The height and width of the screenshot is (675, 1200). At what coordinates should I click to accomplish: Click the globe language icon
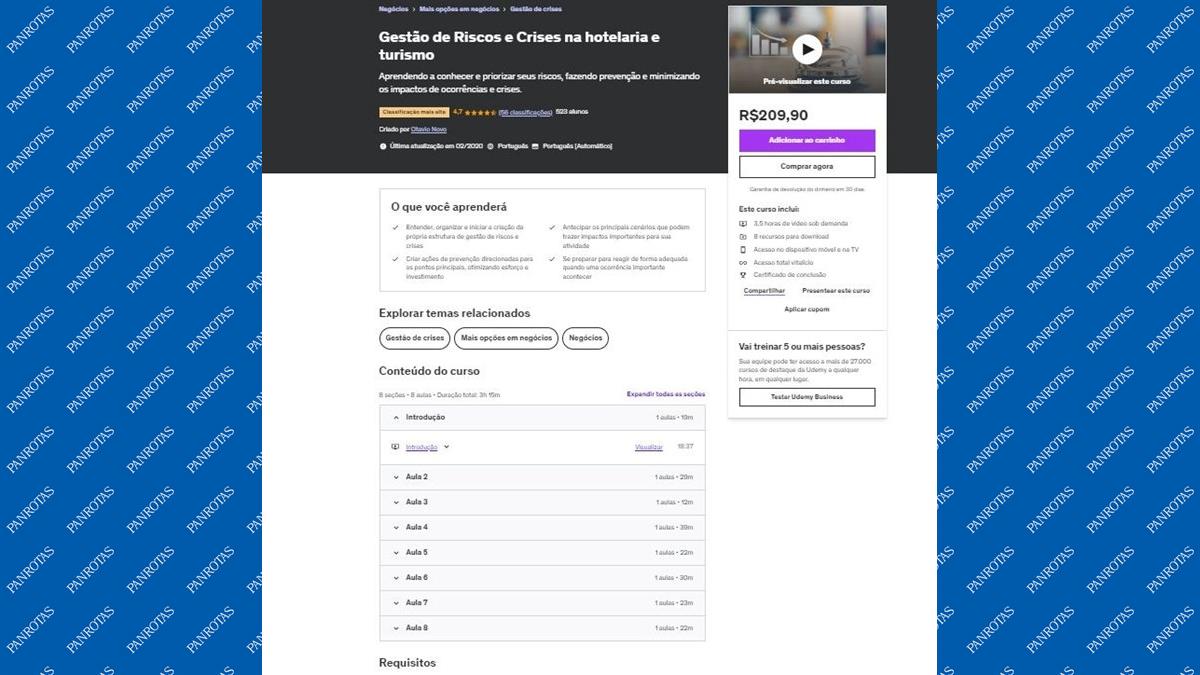point(490,146)
